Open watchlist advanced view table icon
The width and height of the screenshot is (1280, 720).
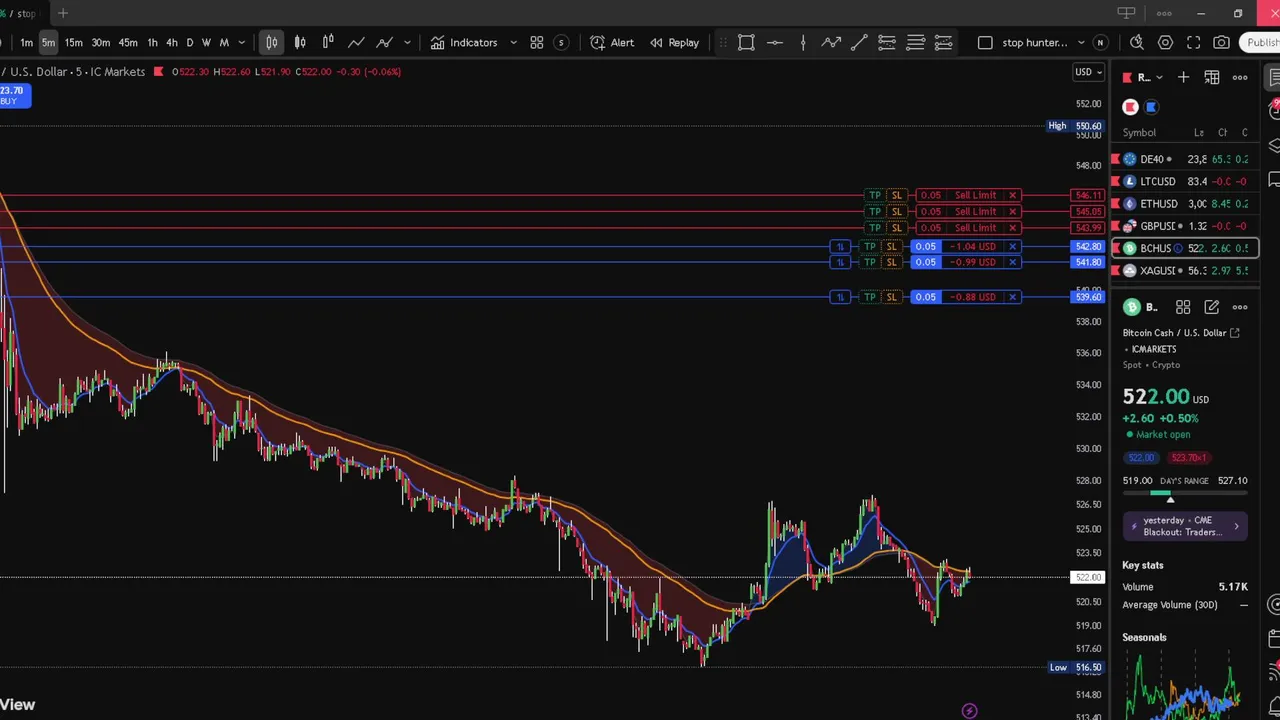click(1212, 77)
